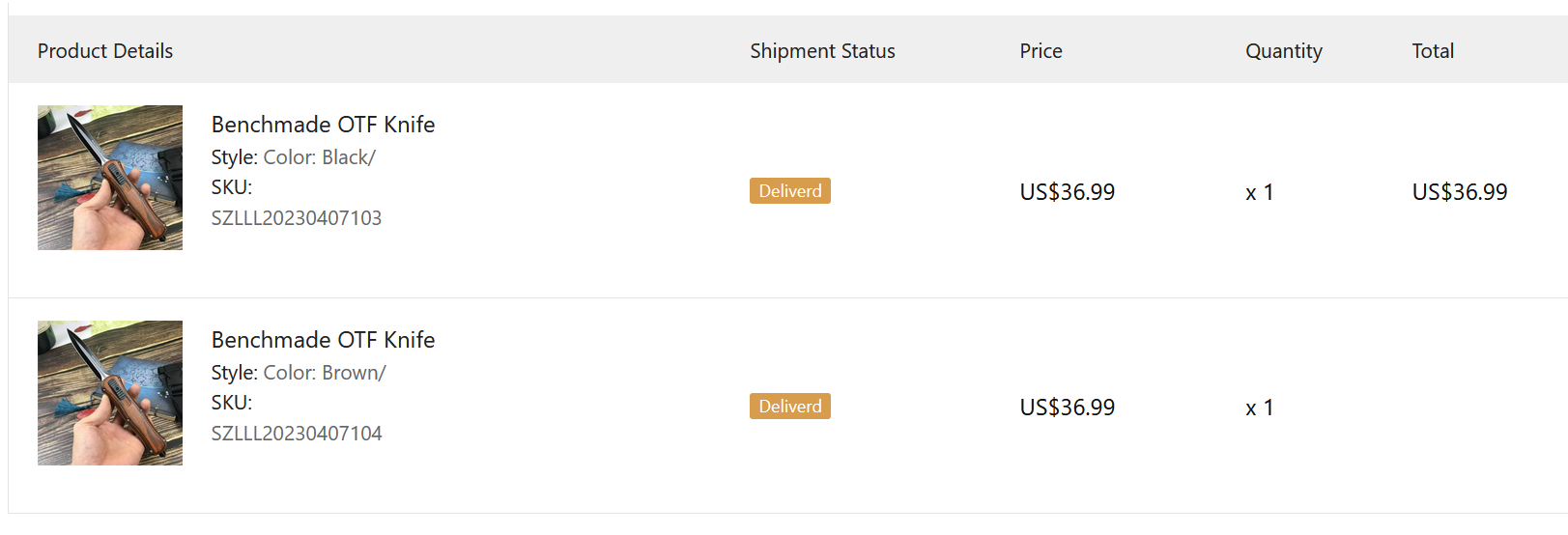Click the Price column header

(1041, 51)
